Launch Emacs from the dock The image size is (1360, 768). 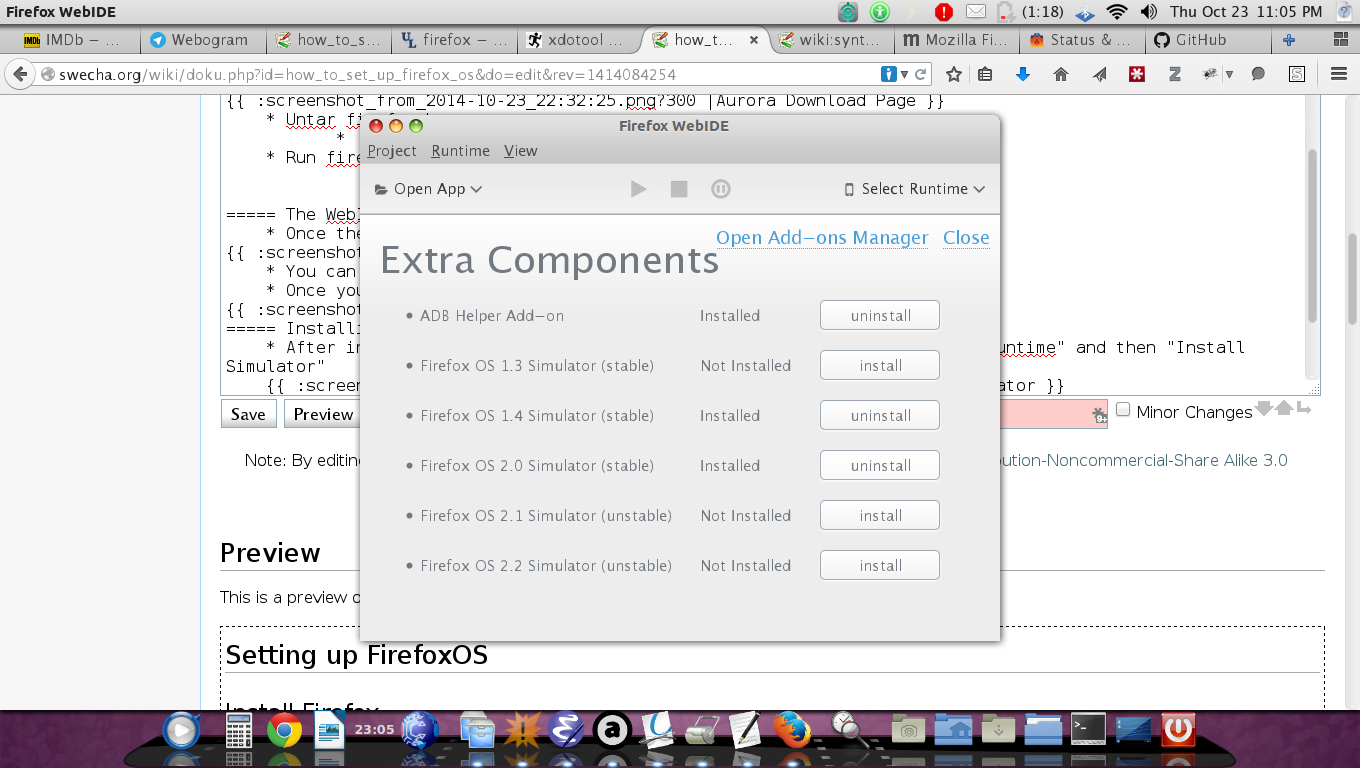(x=567, y=731)
